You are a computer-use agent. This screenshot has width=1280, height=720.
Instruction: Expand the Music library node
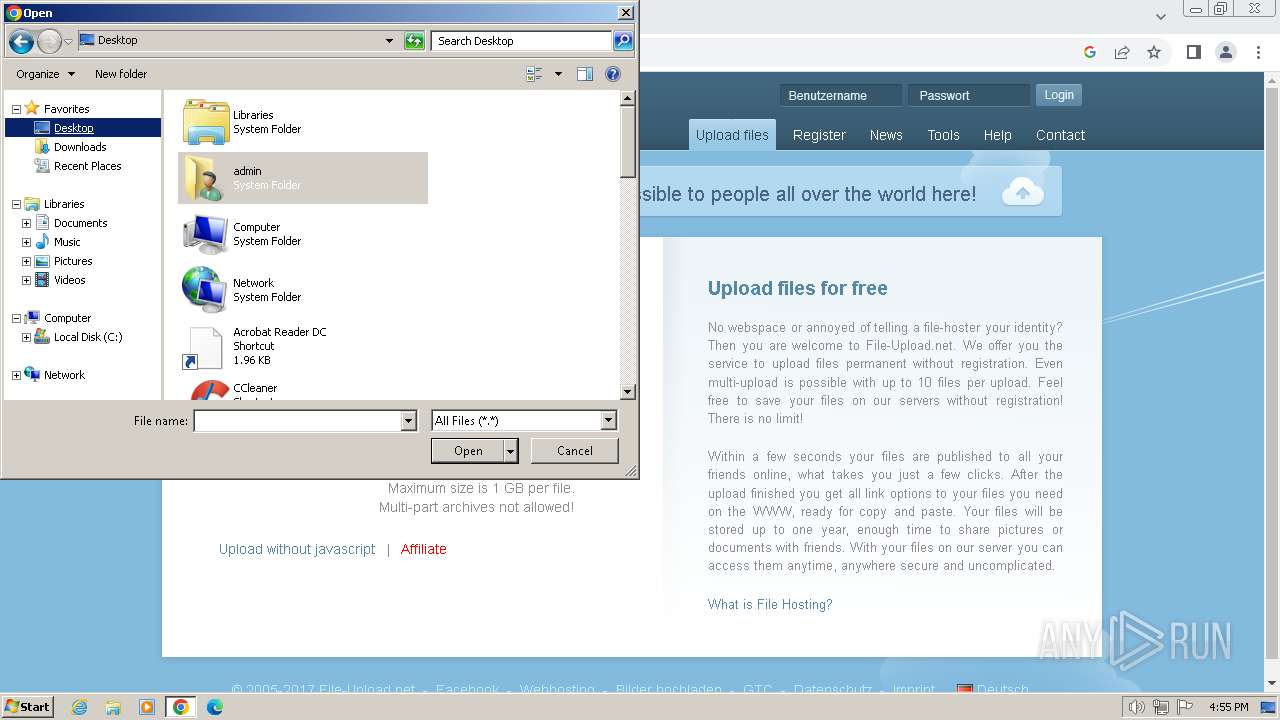(x=26, y=242)
